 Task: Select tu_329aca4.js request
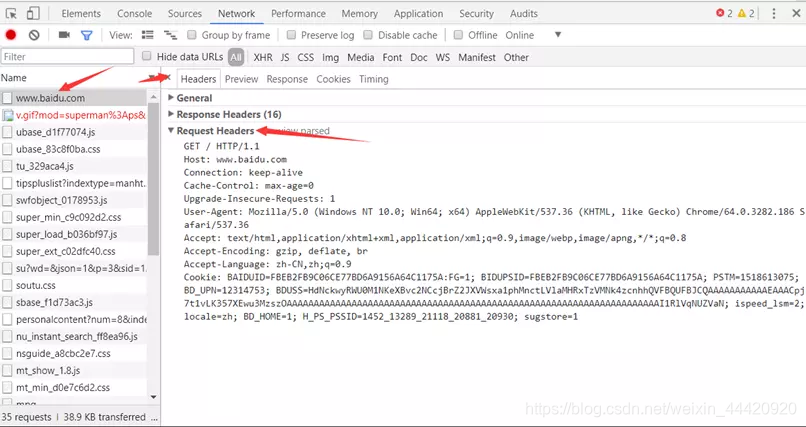[74, 166]
